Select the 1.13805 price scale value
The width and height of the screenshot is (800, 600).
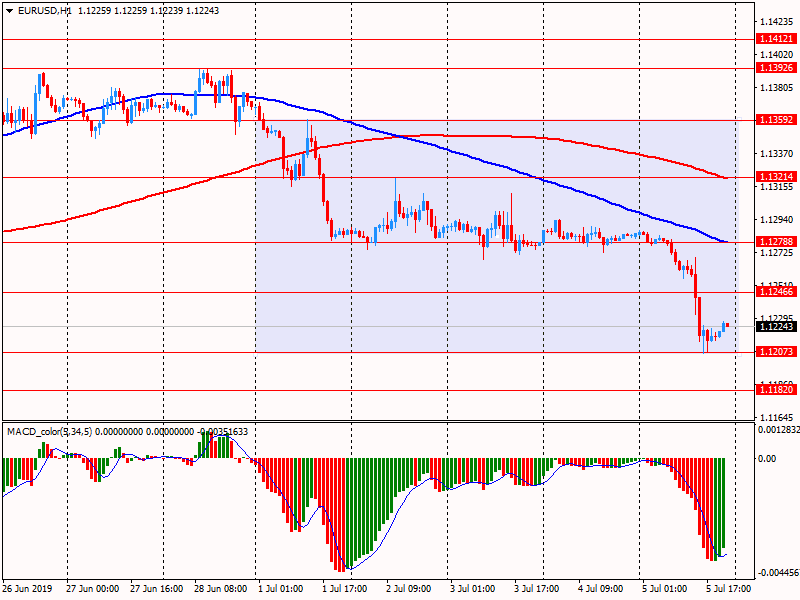pos(777,88)
